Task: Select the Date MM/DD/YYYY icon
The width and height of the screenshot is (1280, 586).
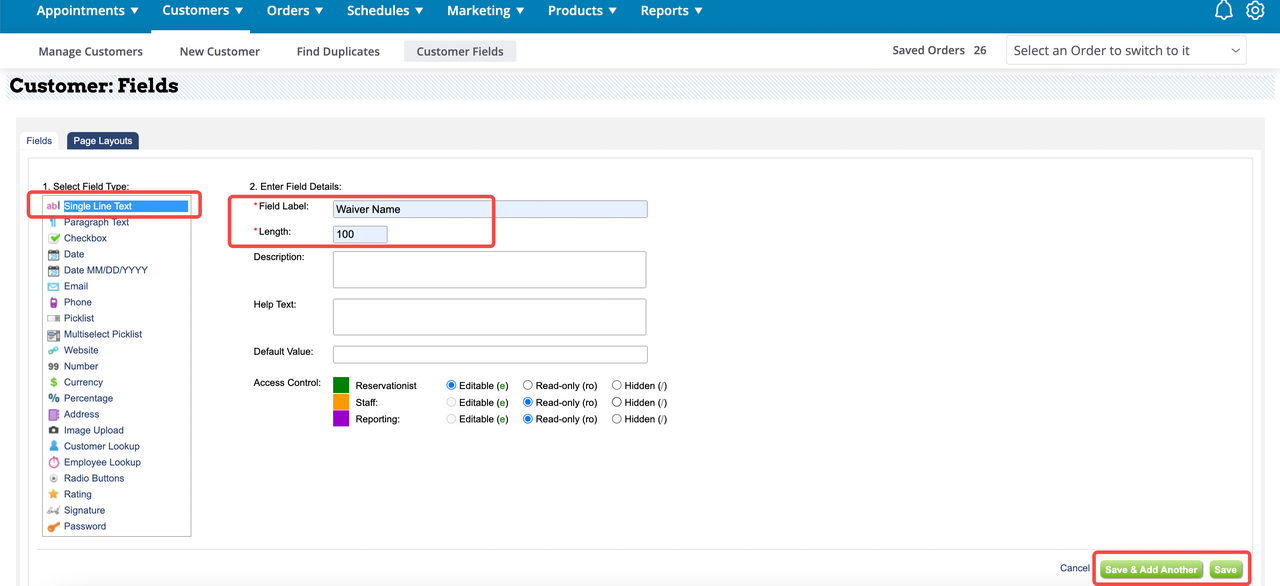Action: click(54, 270)
